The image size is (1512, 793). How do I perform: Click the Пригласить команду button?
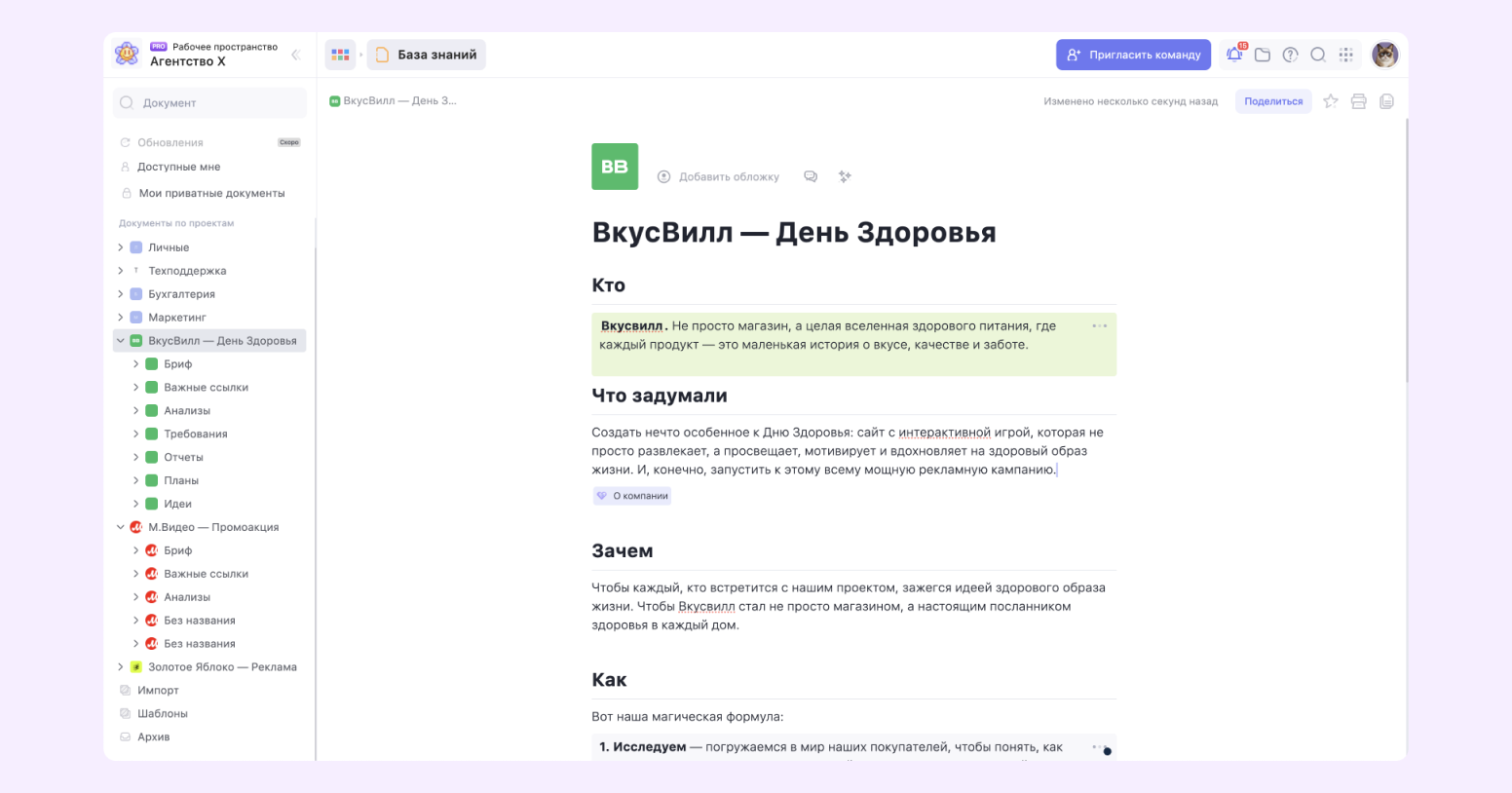pos(1133,55)
